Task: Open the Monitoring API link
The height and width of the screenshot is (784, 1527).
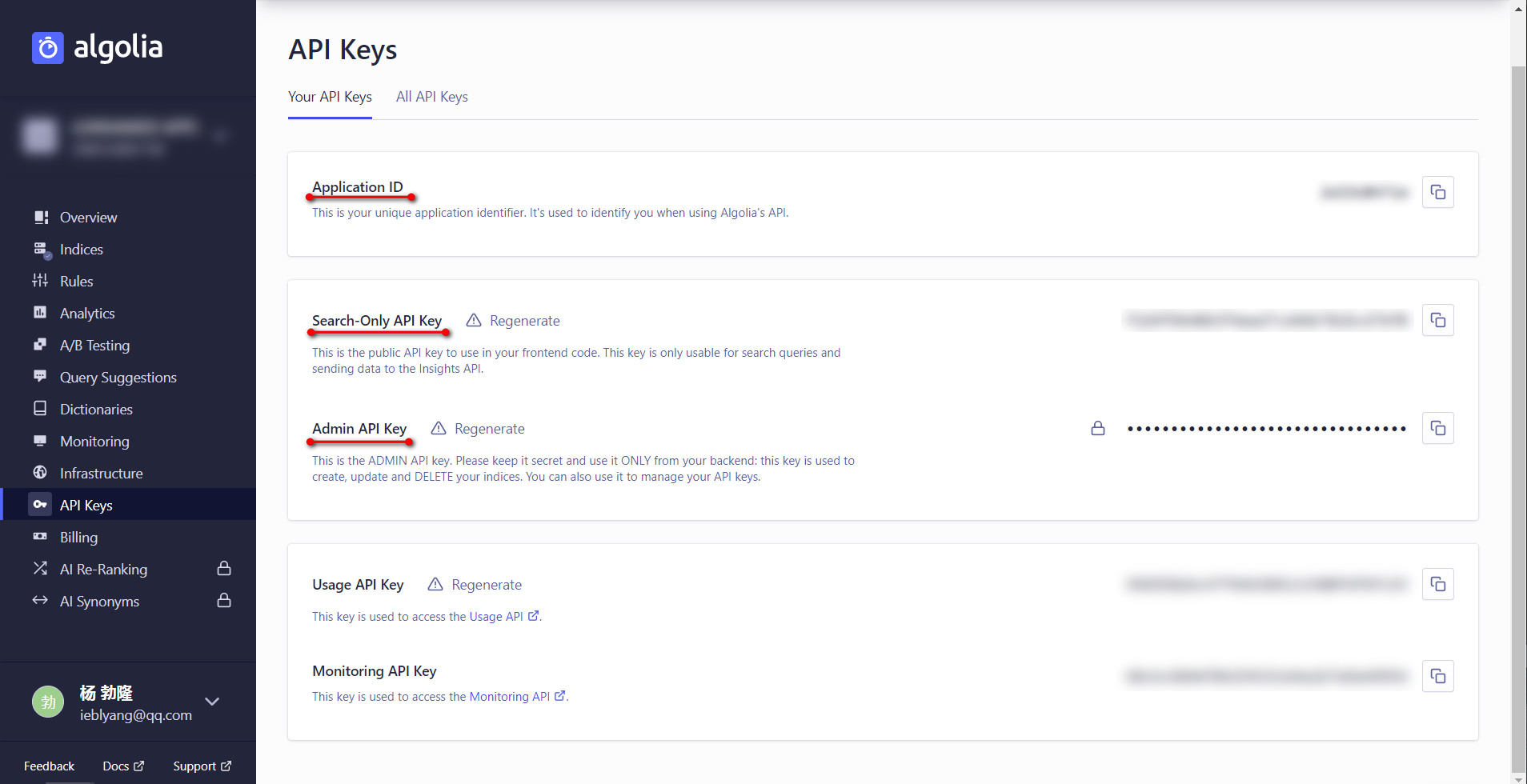Action: [517, 697]
